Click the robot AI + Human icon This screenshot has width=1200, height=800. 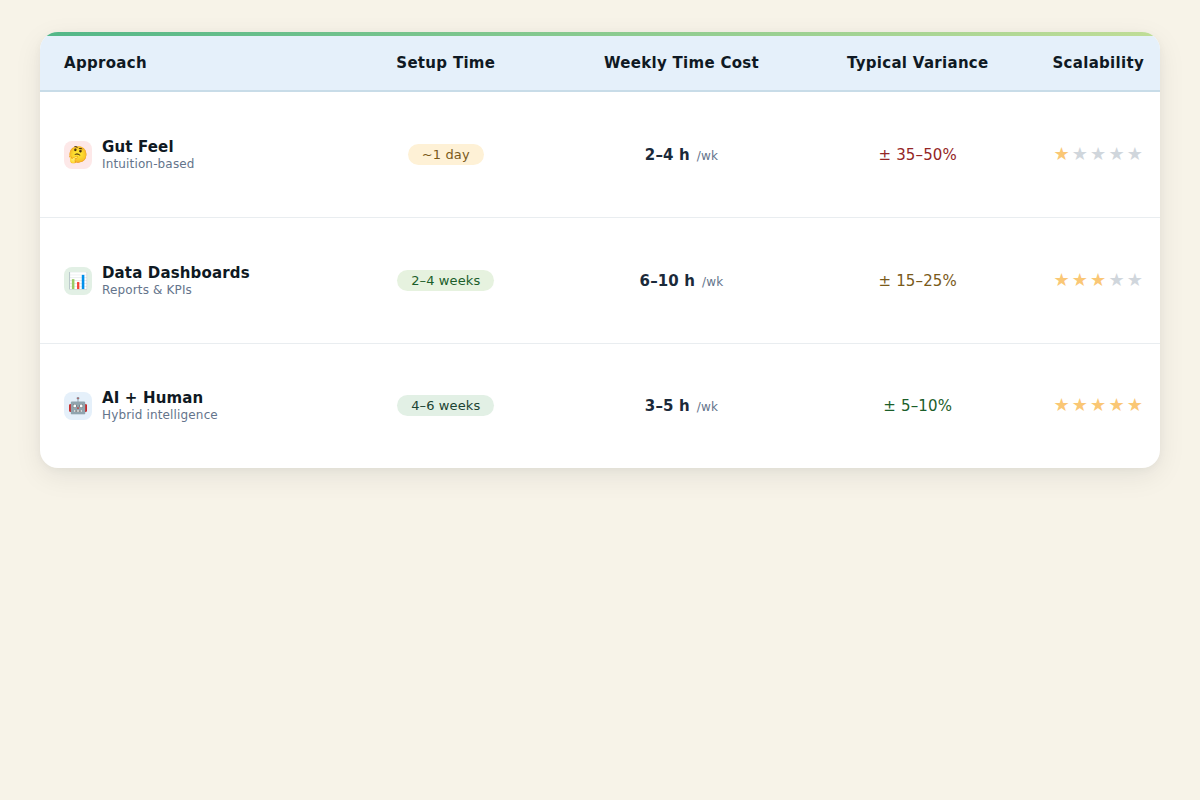(78, 406)
